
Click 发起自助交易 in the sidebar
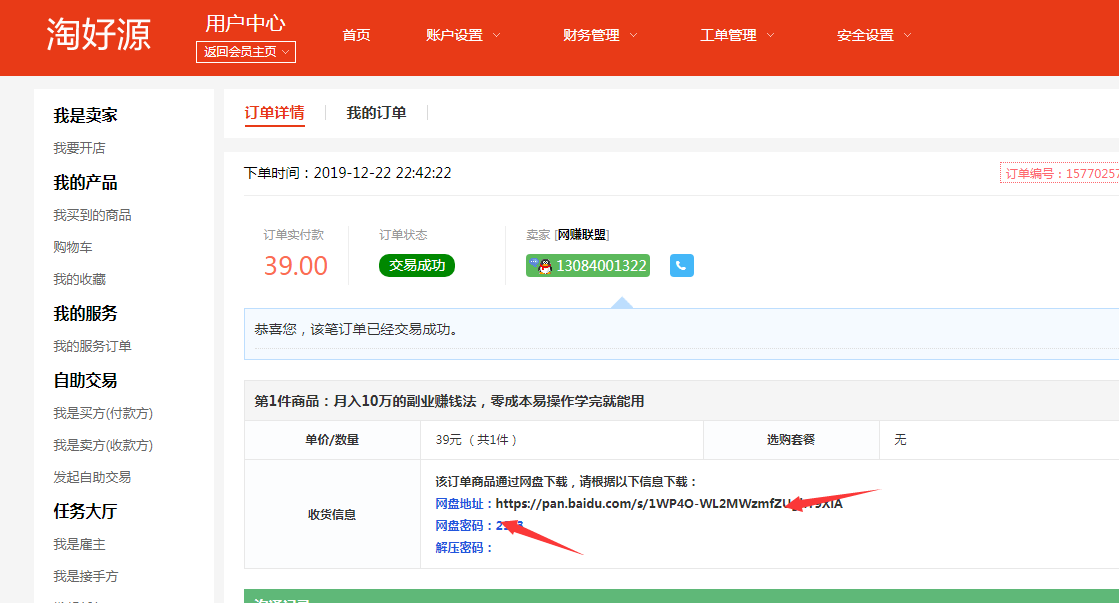click(92, 477)
